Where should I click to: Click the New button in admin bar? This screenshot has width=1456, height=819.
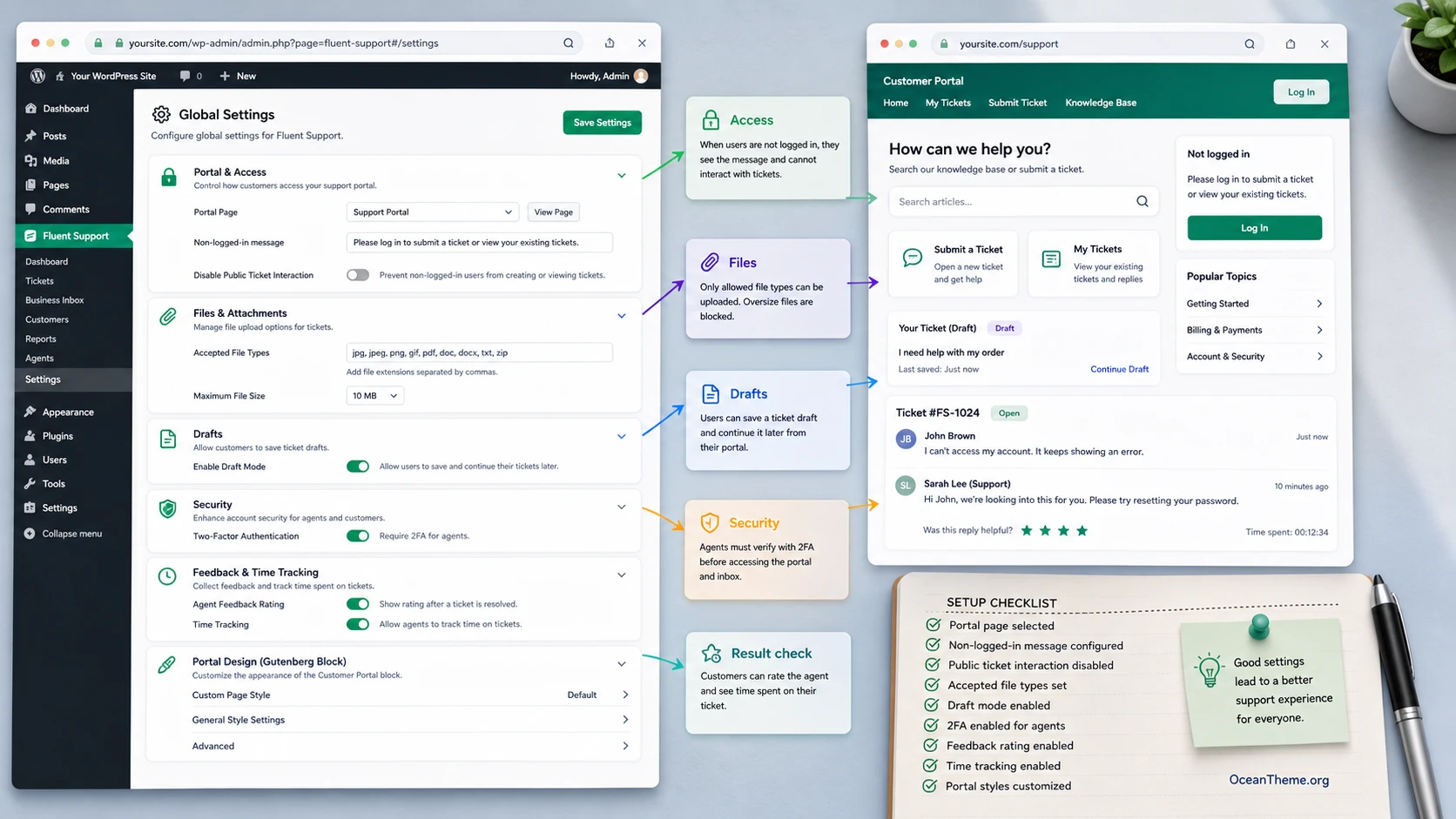[238, 76]
